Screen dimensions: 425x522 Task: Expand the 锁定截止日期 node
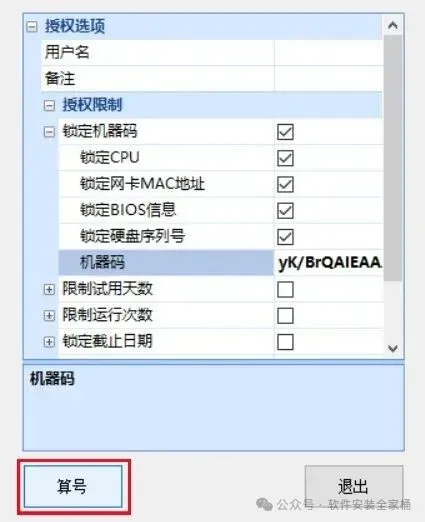click(49, 342)
